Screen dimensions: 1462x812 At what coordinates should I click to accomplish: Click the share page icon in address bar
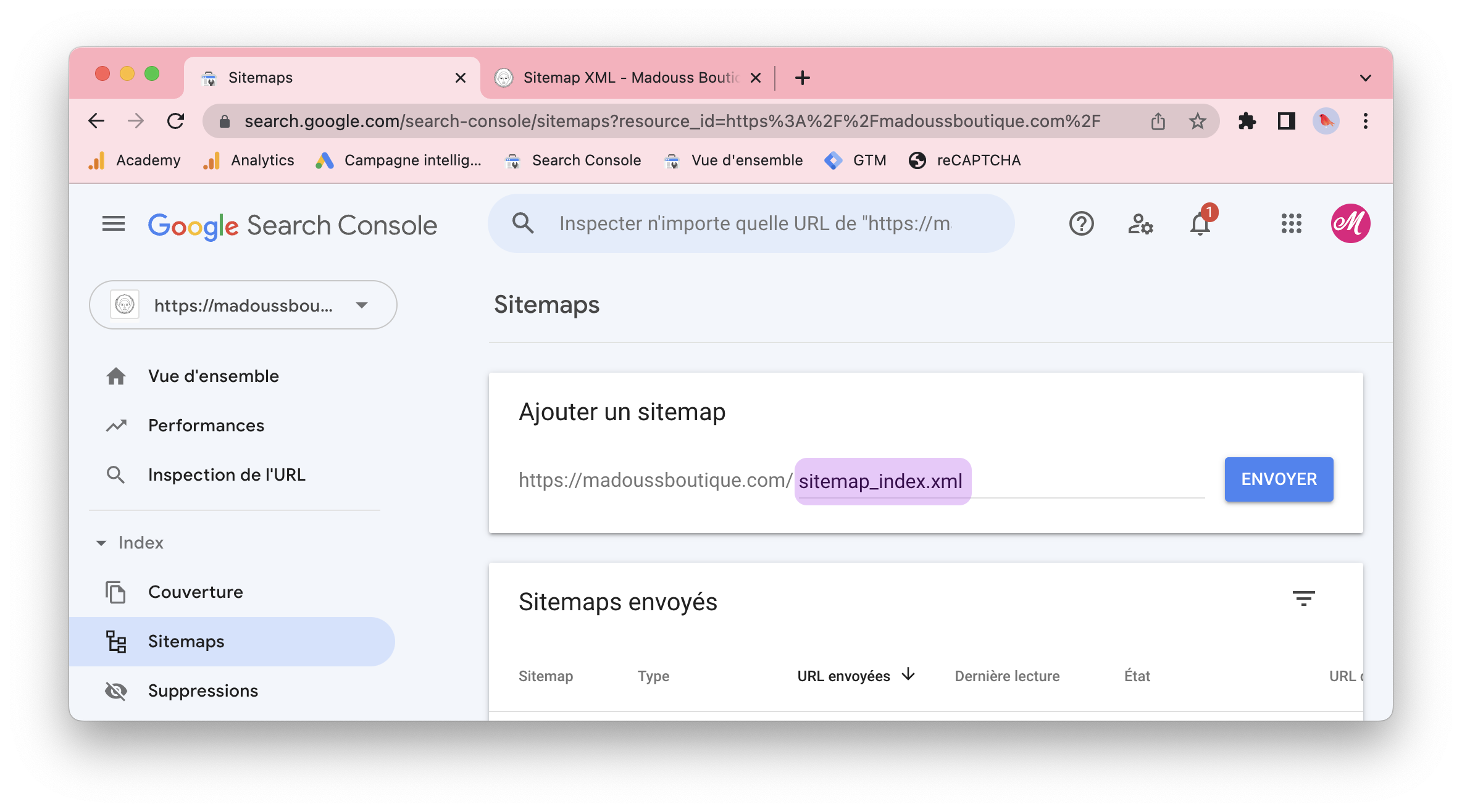(1158, 121)
